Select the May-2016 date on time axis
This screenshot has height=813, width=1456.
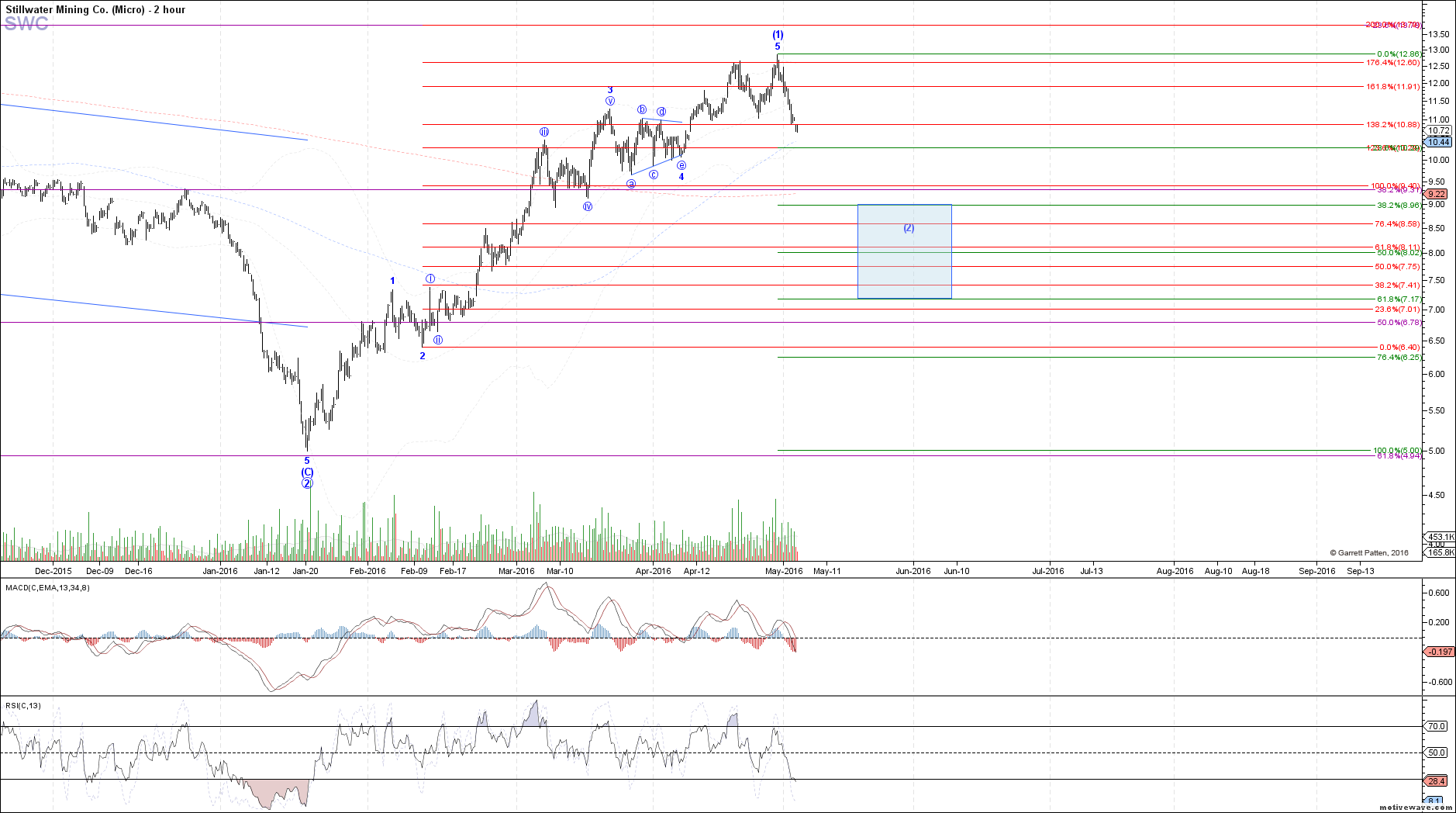784,571
